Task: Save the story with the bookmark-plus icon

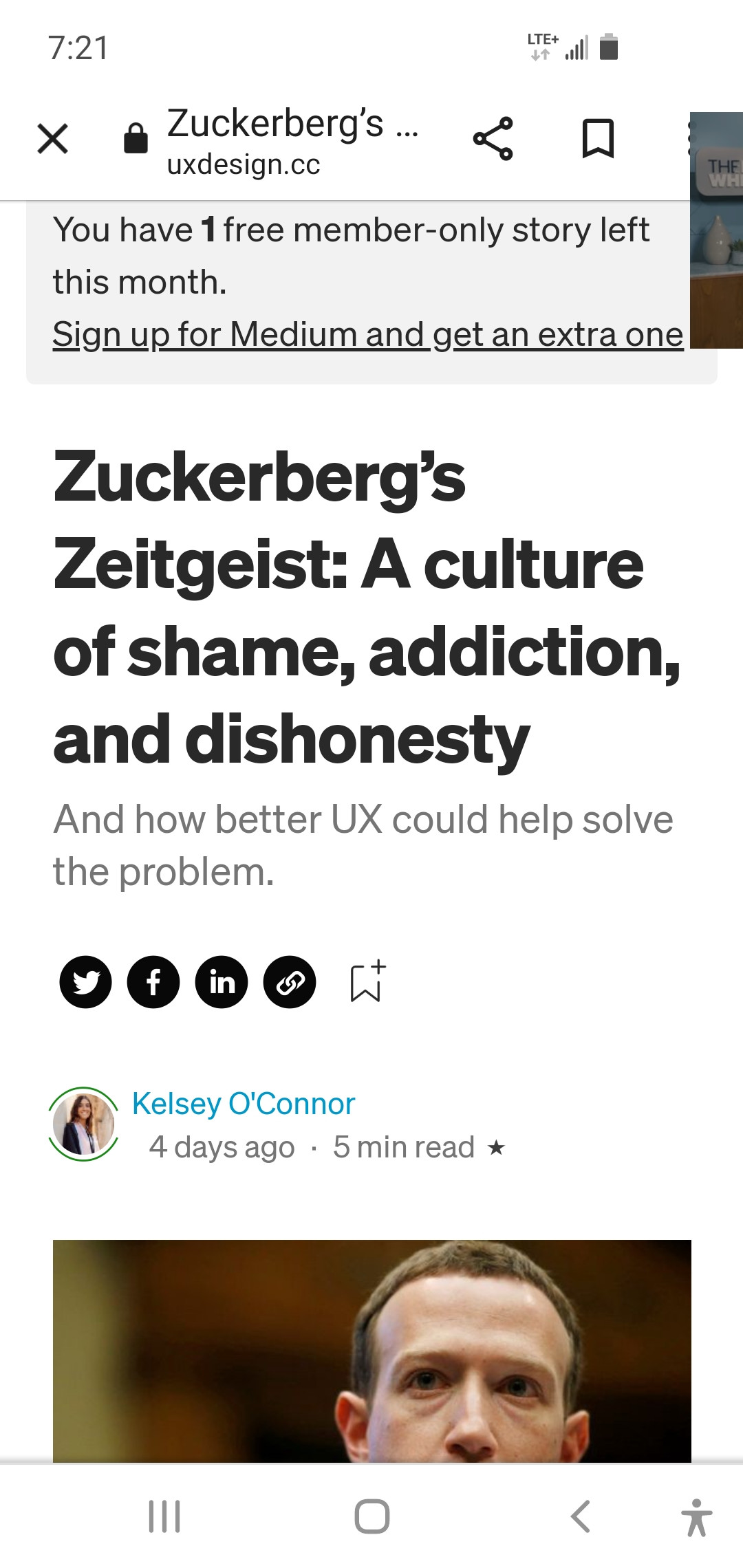Action: [x=367, y=981]
